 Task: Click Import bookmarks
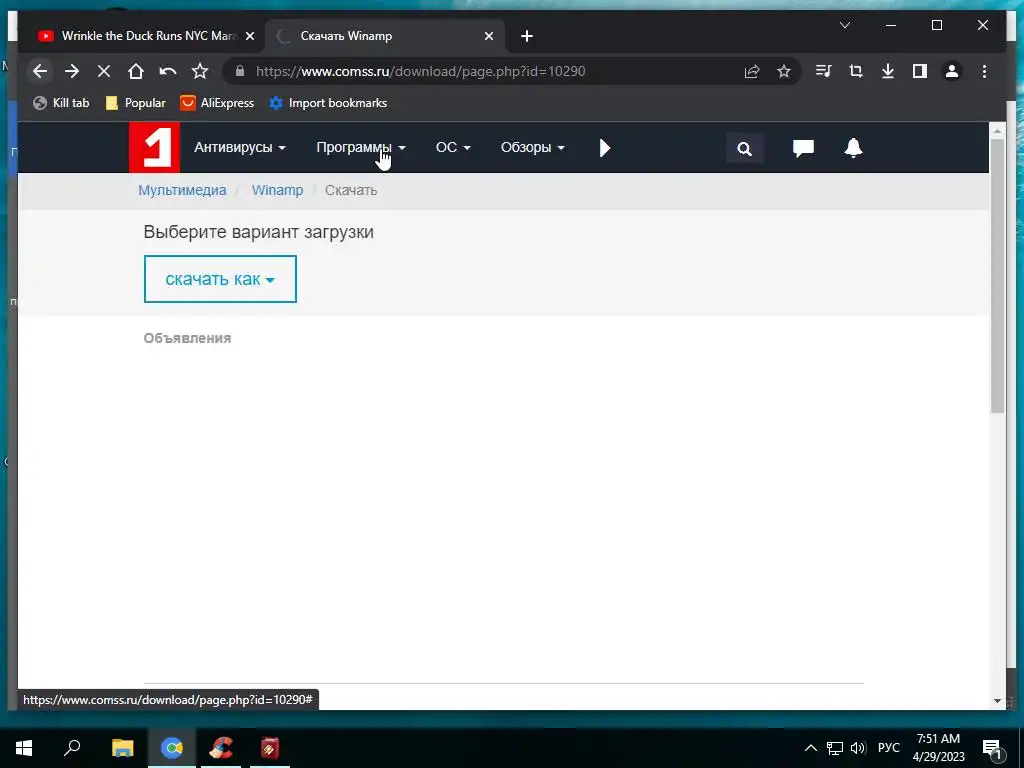click(x=328, y=103)
